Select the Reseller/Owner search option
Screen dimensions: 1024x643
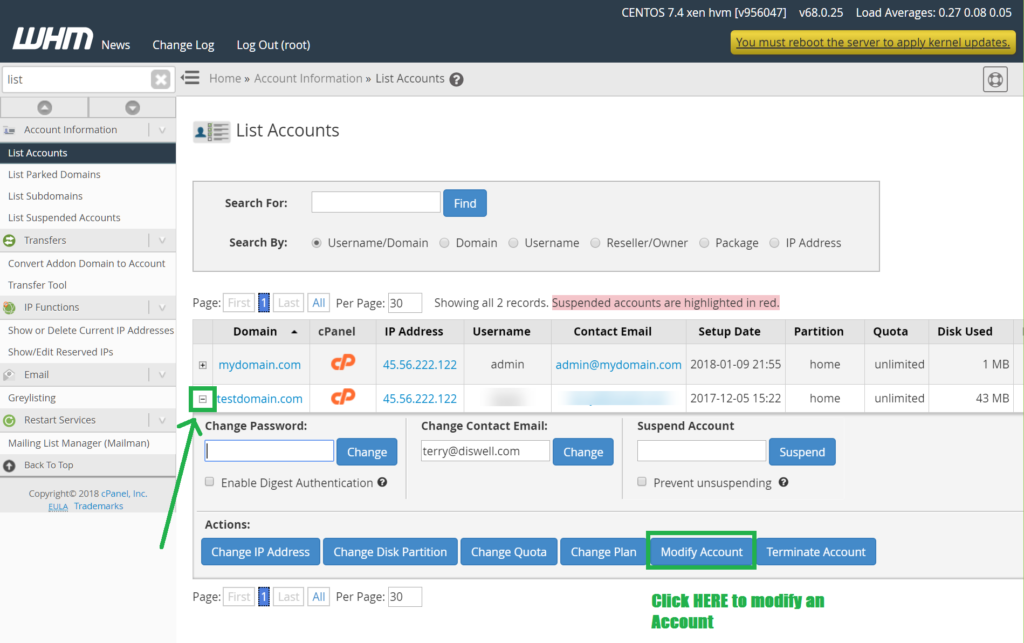597,243
